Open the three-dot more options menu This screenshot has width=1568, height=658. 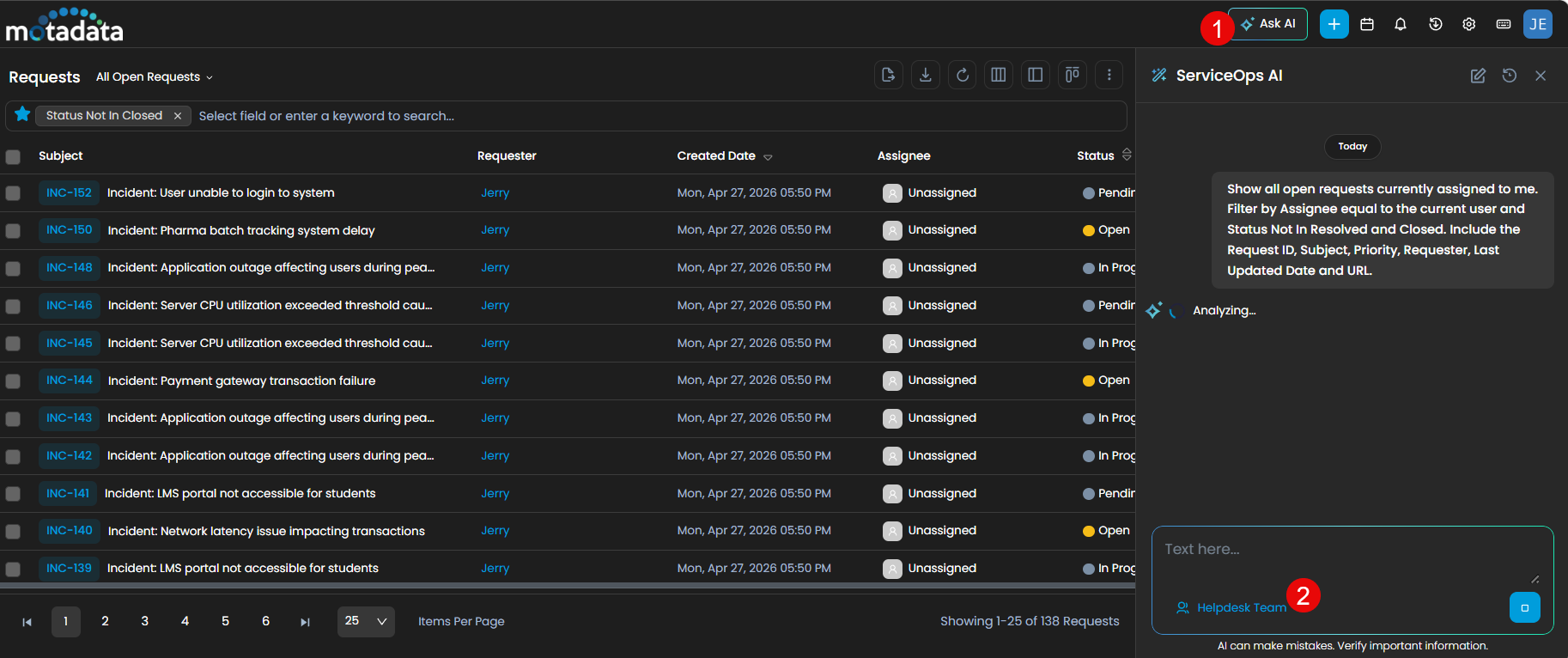coord(1109,76)
